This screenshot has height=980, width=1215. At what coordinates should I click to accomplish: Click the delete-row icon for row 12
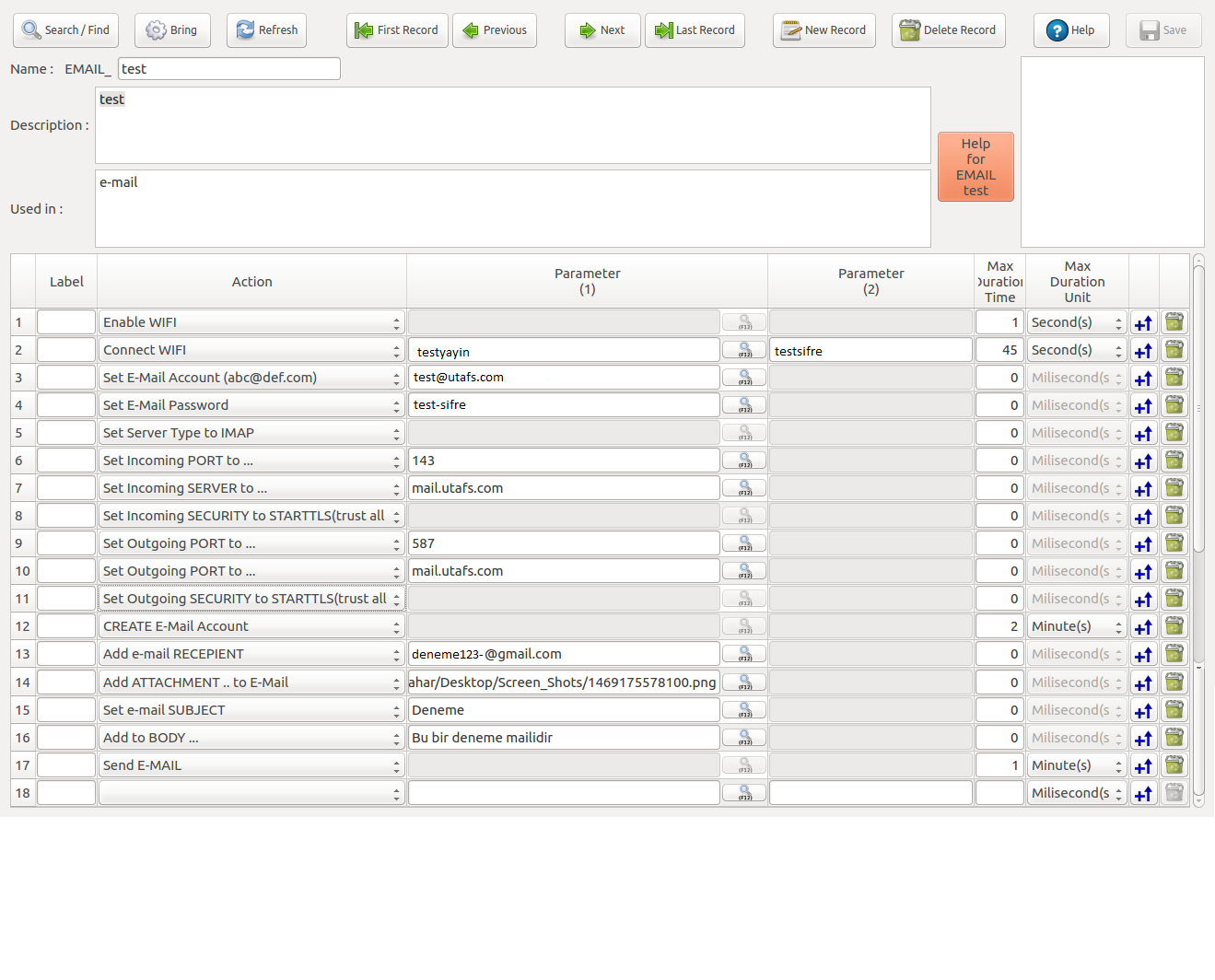point(1174,626)
